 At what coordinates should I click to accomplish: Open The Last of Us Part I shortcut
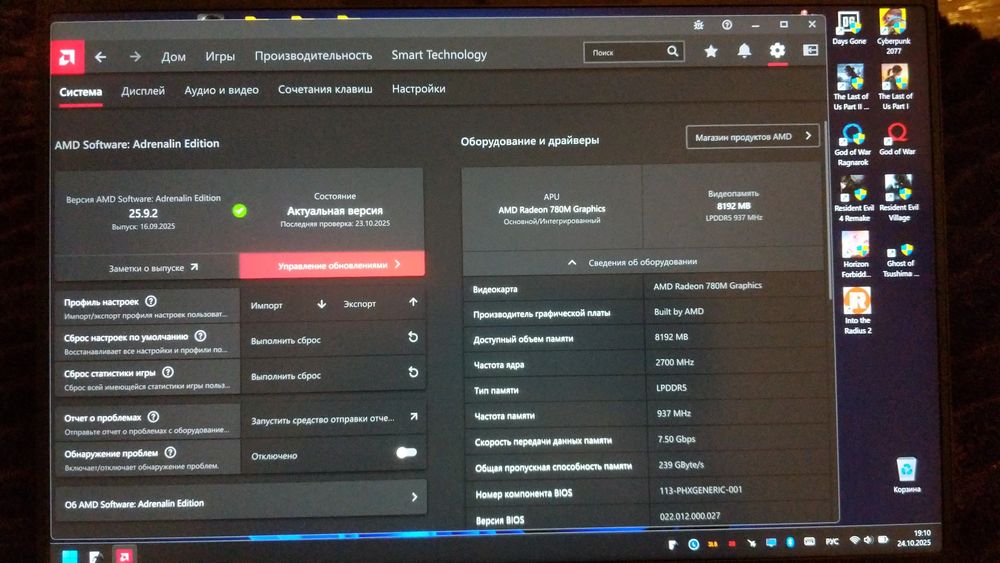895,87
